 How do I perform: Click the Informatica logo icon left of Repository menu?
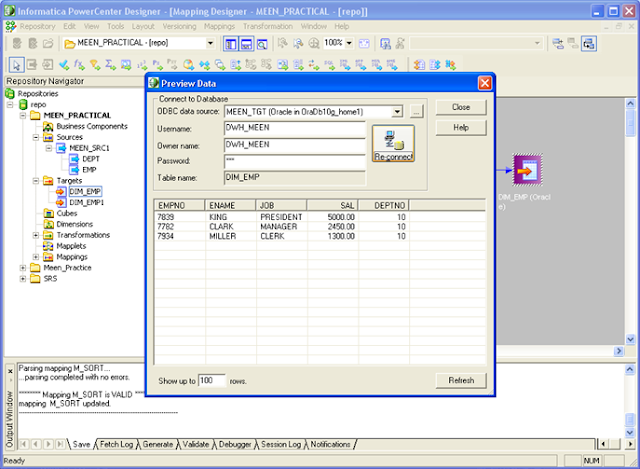(x=11, y=26)
